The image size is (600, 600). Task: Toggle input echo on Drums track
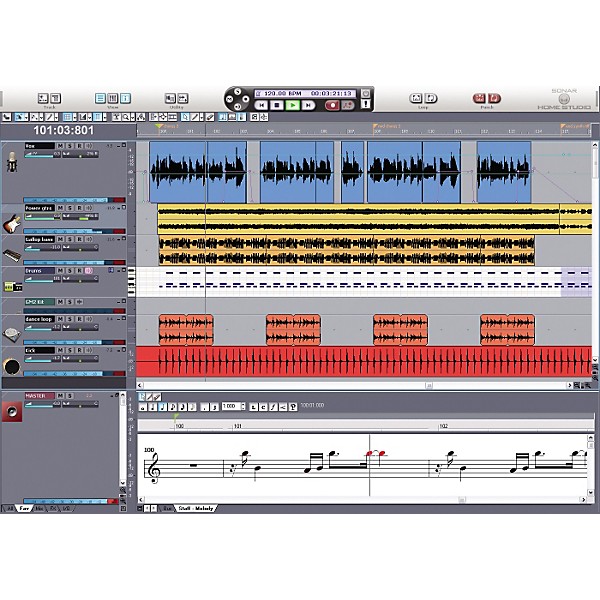point(89,271)
